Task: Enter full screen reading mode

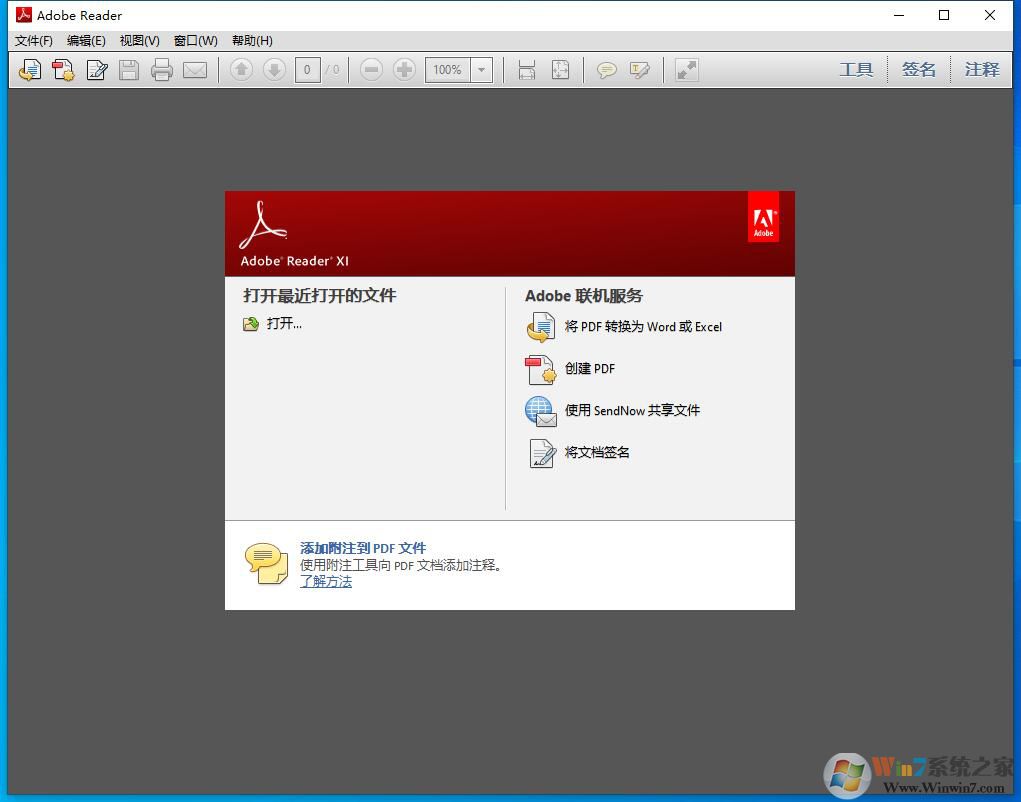Action: pyautogui.click(x=685, y=69)
